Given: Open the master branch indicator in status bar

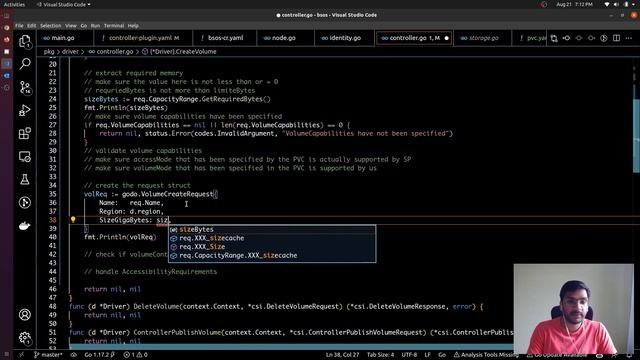Looking at the screenshot, I should click(x=48, y=355).
